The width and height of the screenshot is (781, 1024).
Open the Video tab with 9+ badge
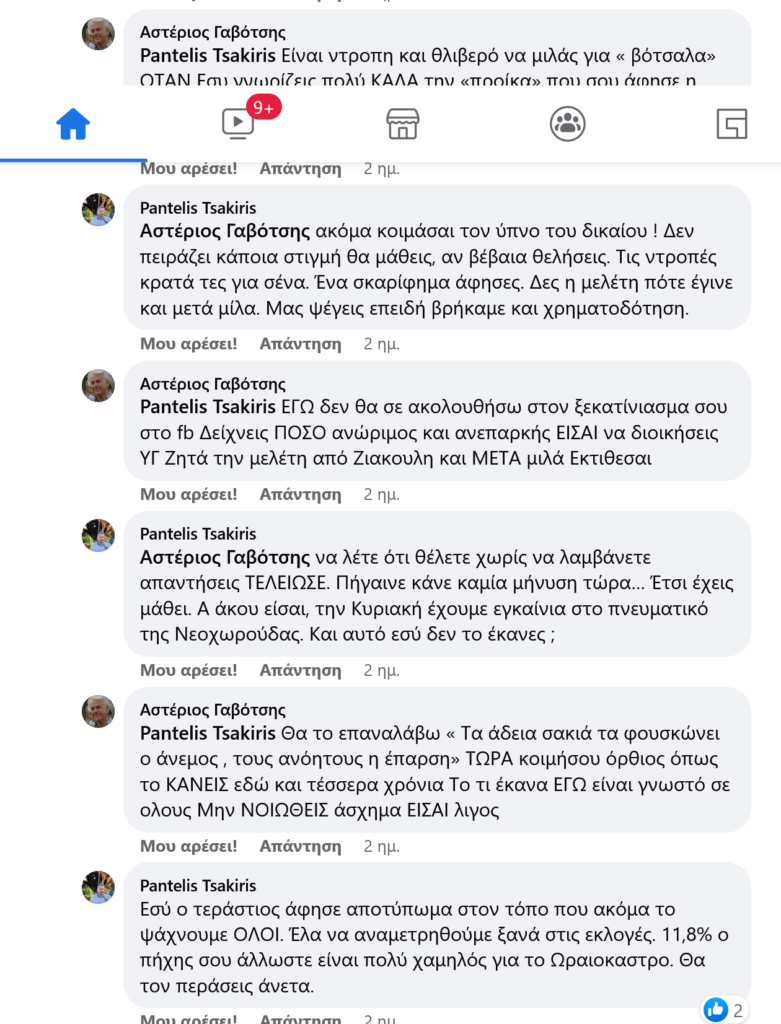238,124
